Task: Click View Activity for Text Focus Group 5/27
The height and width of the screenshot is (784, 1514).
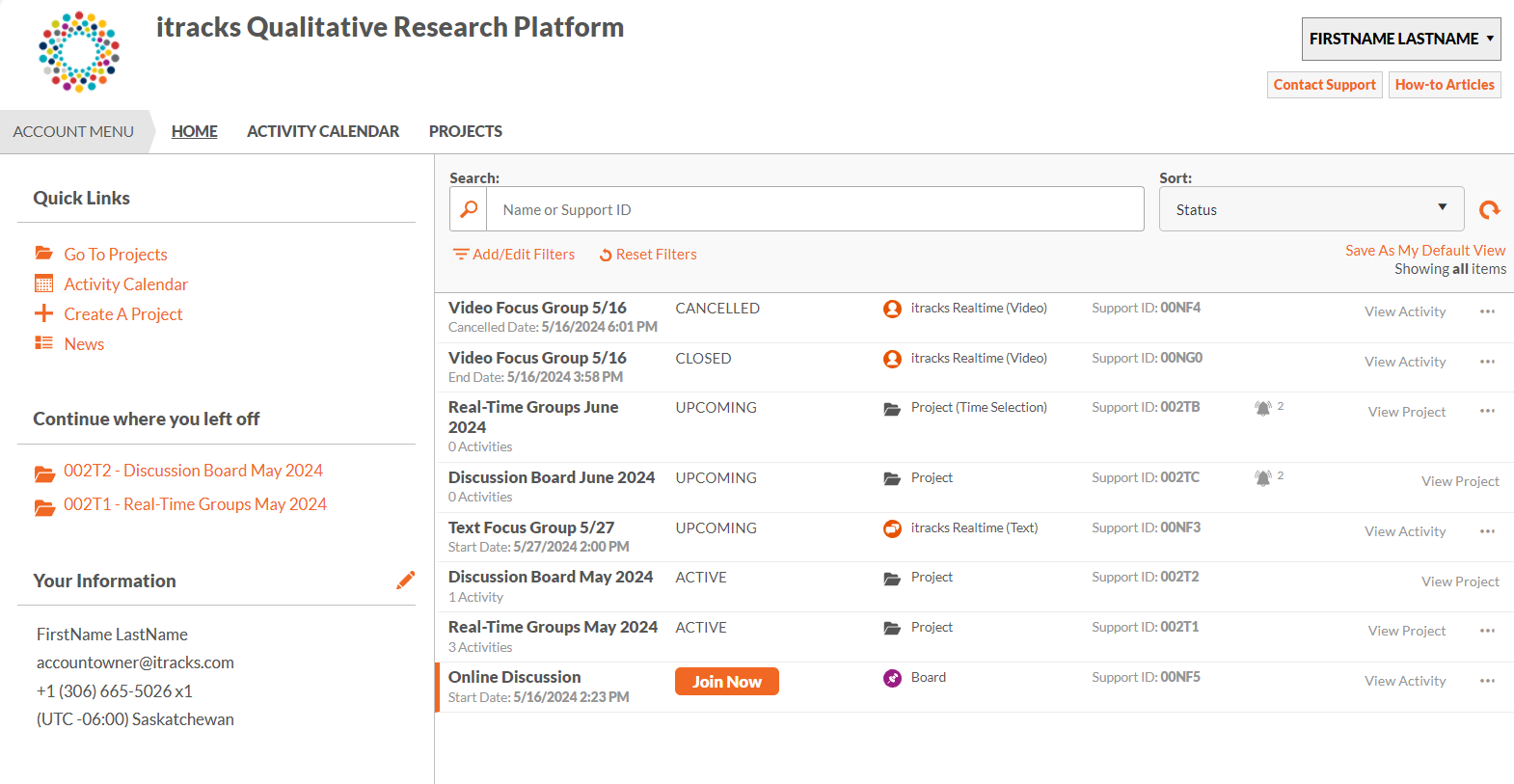Action: coord(1405,531)
